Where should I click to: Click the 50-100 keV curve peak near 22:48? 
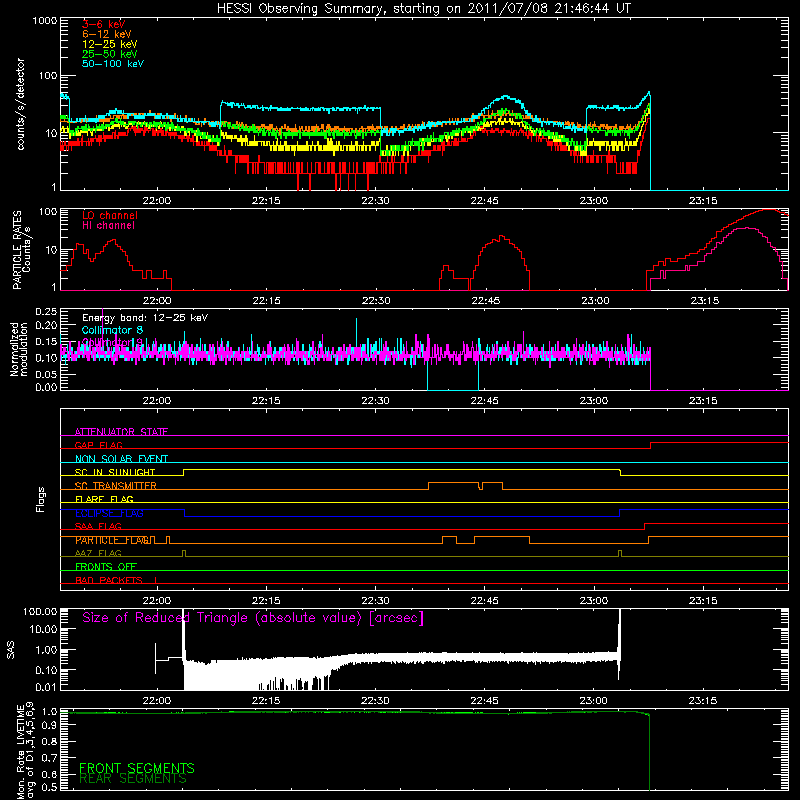coord(506,96)
